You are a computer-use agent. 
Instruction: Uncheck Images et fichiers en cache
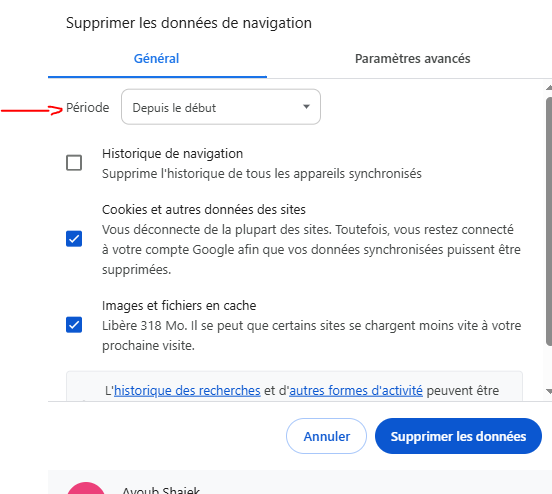74,325
